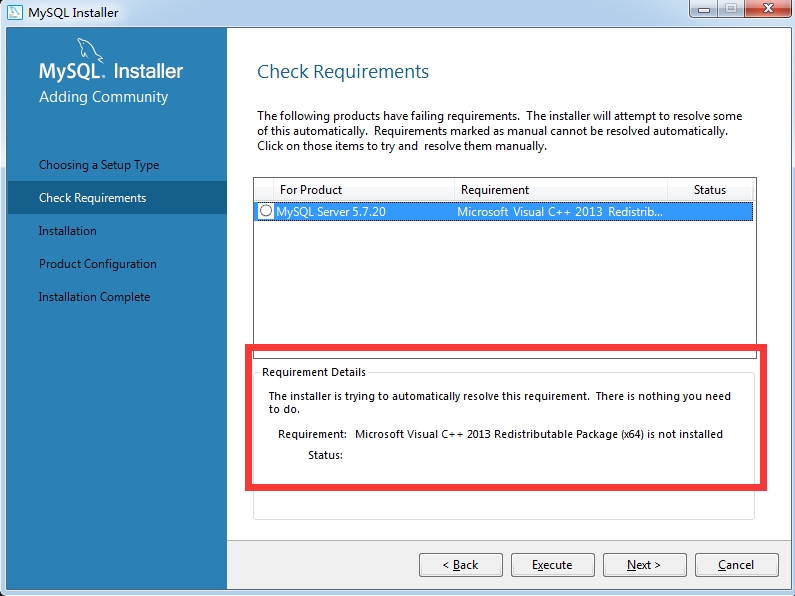795x596 pixels.
Task: Go to Choosing a Setup Type step
Action: click(x=99, y=165)
